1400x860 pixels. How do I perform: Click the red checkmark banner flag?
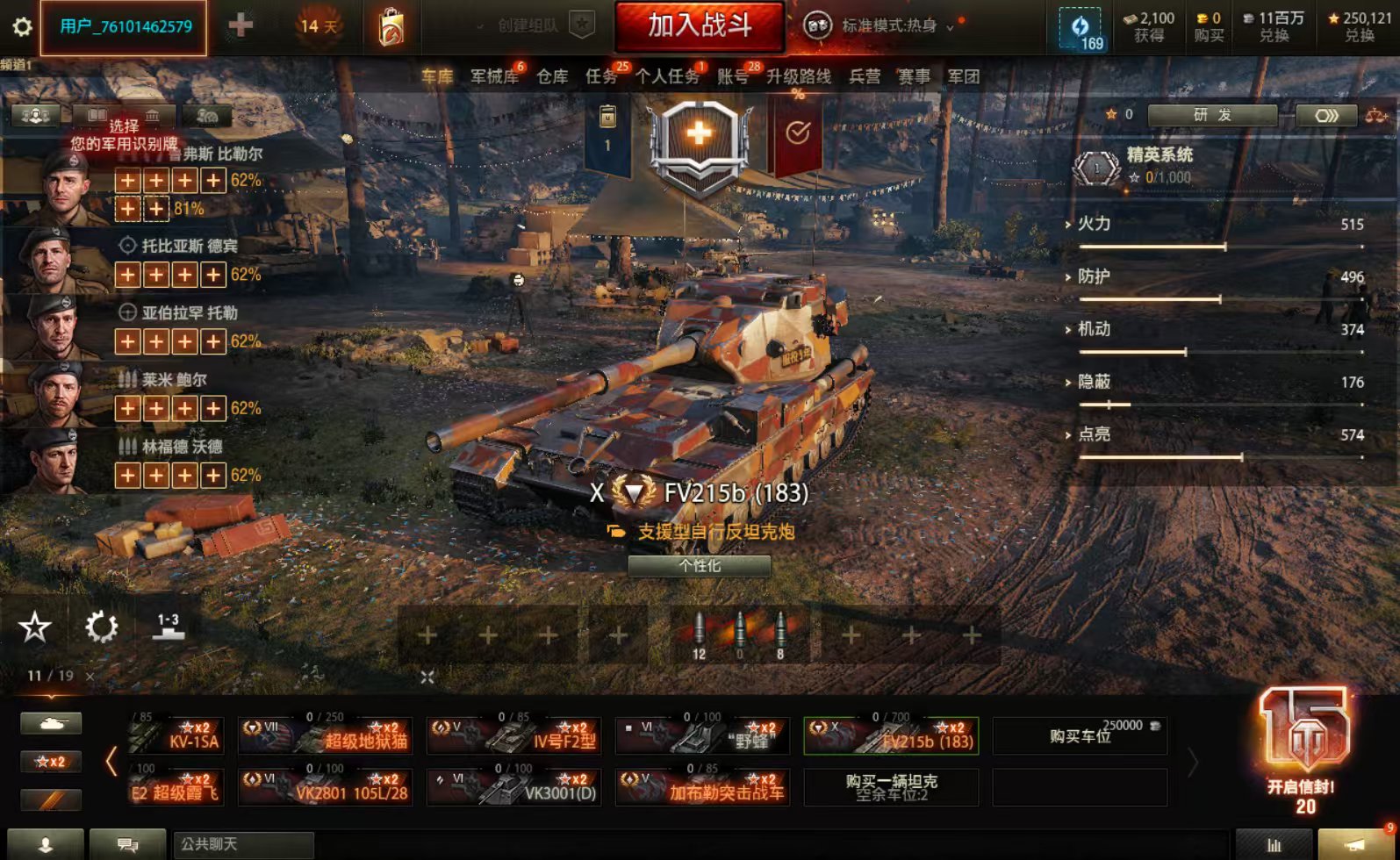tap(797, 133)
